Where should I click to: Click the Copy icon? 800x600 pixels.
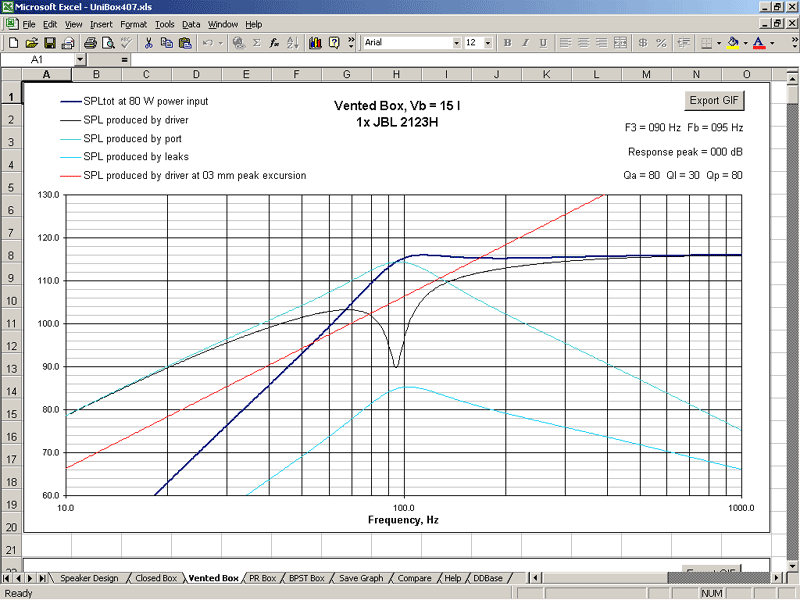coord(167,43)
